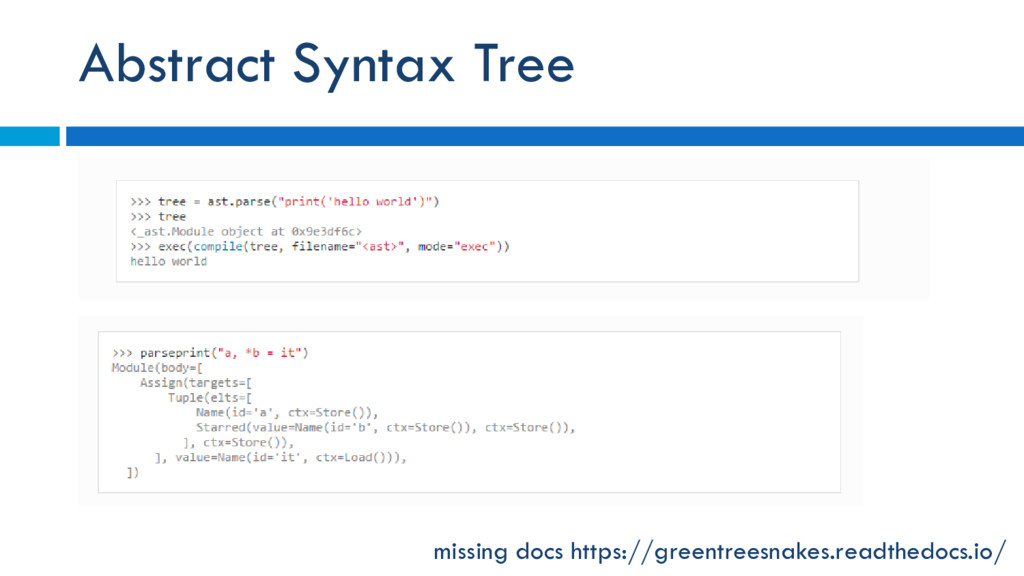Click the second '>>> tree' prompt line
The width and height of the screenshot is (1024, 576).
[158, 217]
